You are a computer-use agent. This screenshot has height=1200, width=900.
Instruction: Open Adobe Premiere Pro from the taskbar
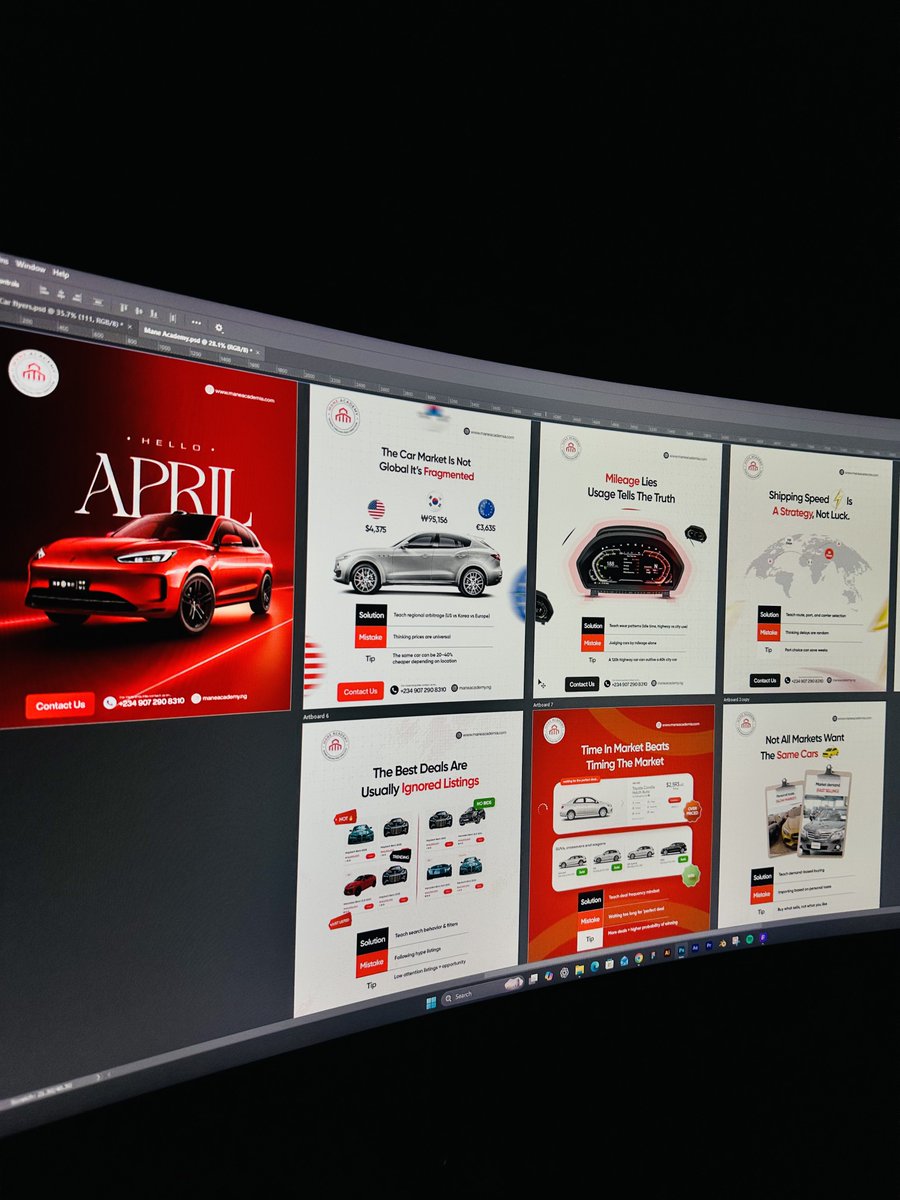point(708,946)
